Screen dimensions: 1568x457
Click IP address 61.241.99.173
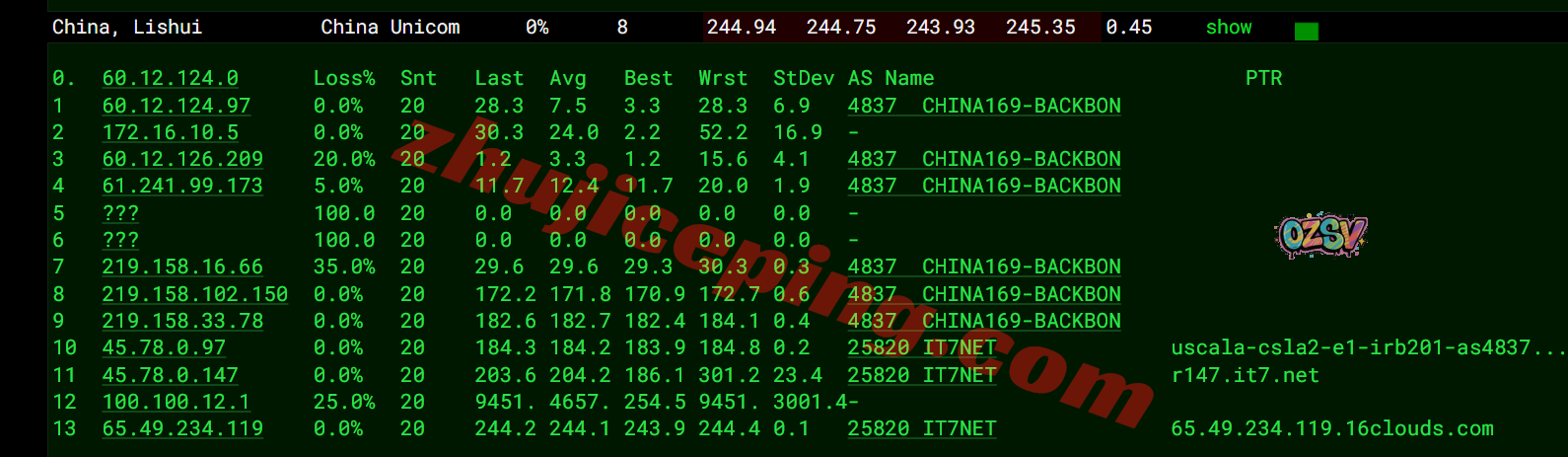click(x=182, y=186)
